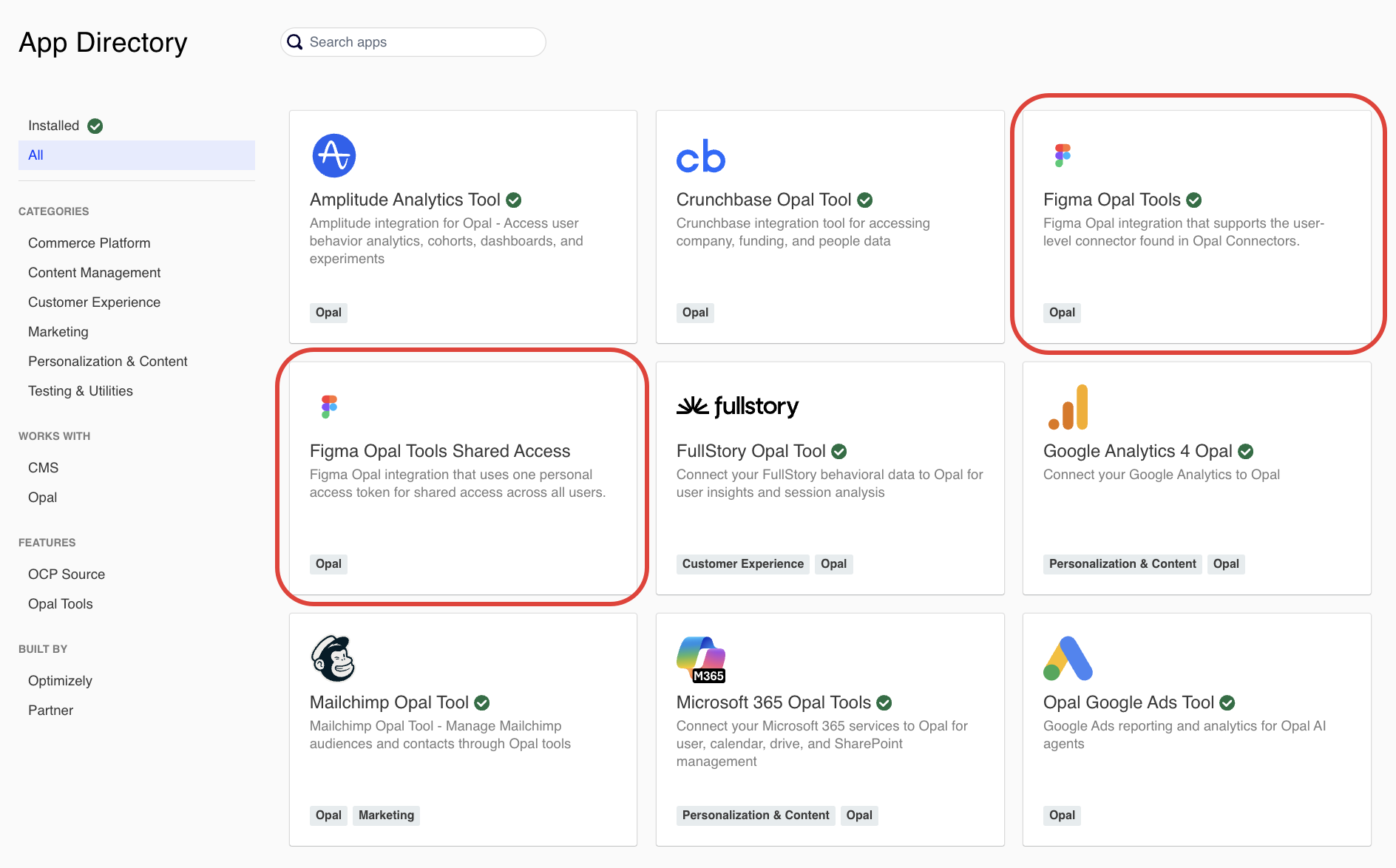Click verified badge next to Figma Opal Tools
Image resolution: width=1396 pixels, height=868 pixels.
point(1194,200)
